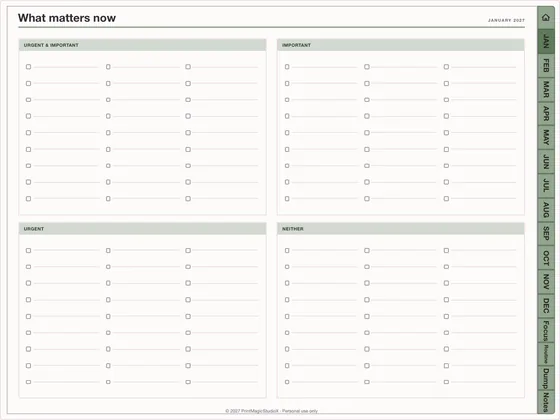The width and height of the screenshot is (560, 420).
Task: Check last checkbox in Urgent & Important's left column
Action: [x=29, y=199]
